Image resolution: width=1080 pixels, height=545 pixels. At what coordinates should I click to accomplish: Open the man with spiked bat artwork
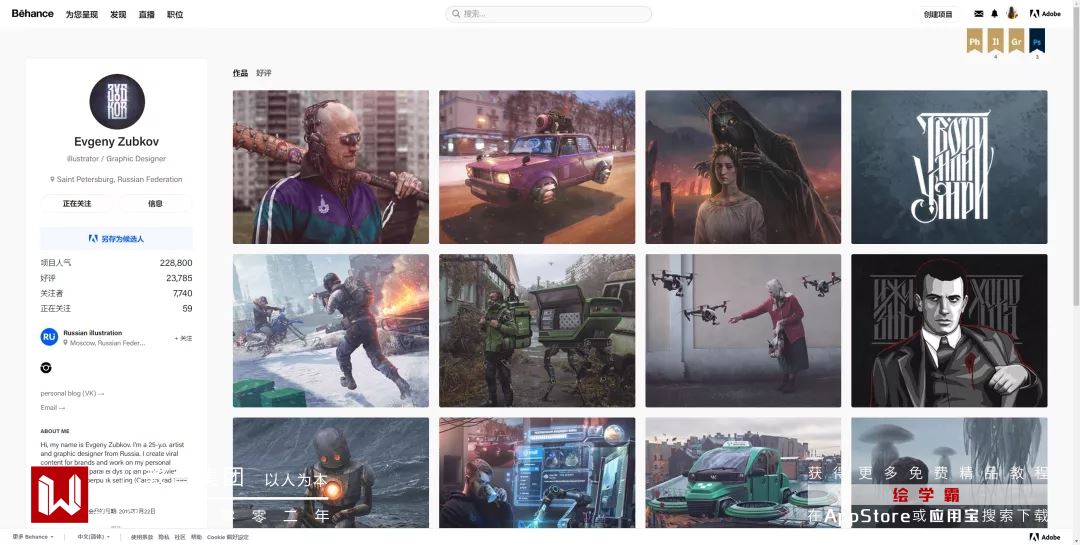[x=331, y=167]
